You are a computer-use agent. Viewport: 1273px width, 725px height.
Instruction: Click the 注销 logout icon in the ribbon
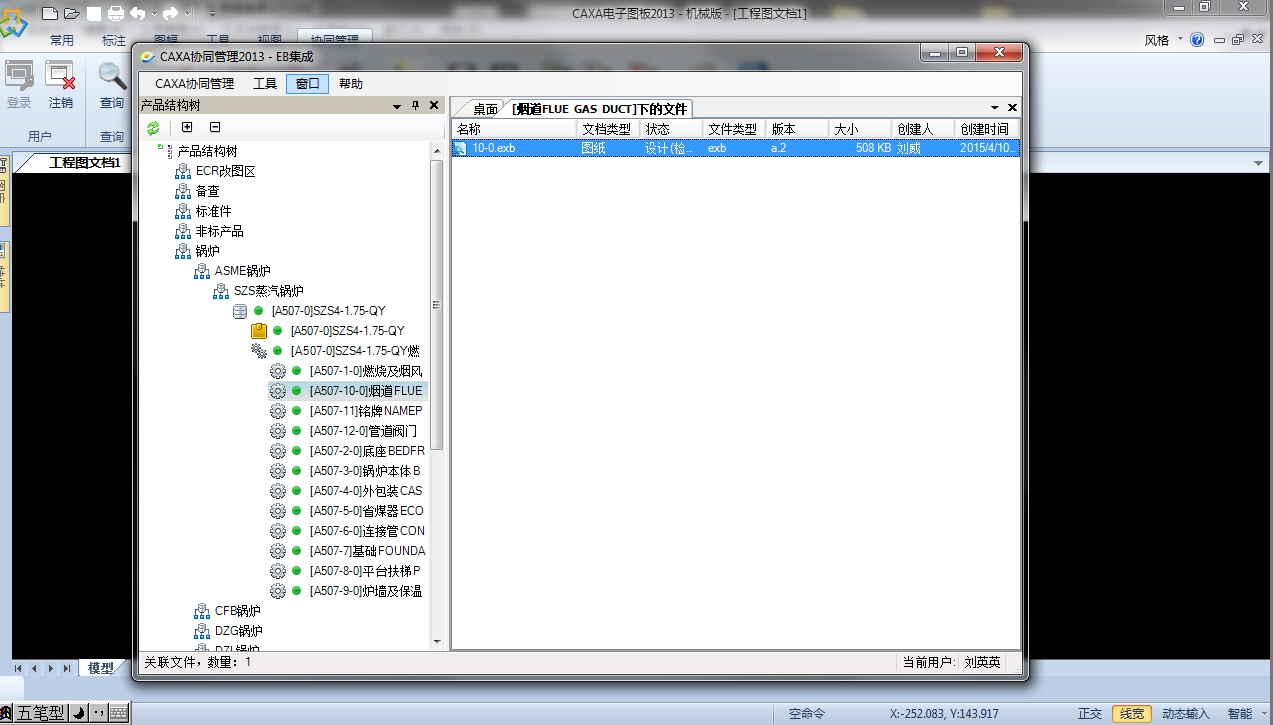61,77
